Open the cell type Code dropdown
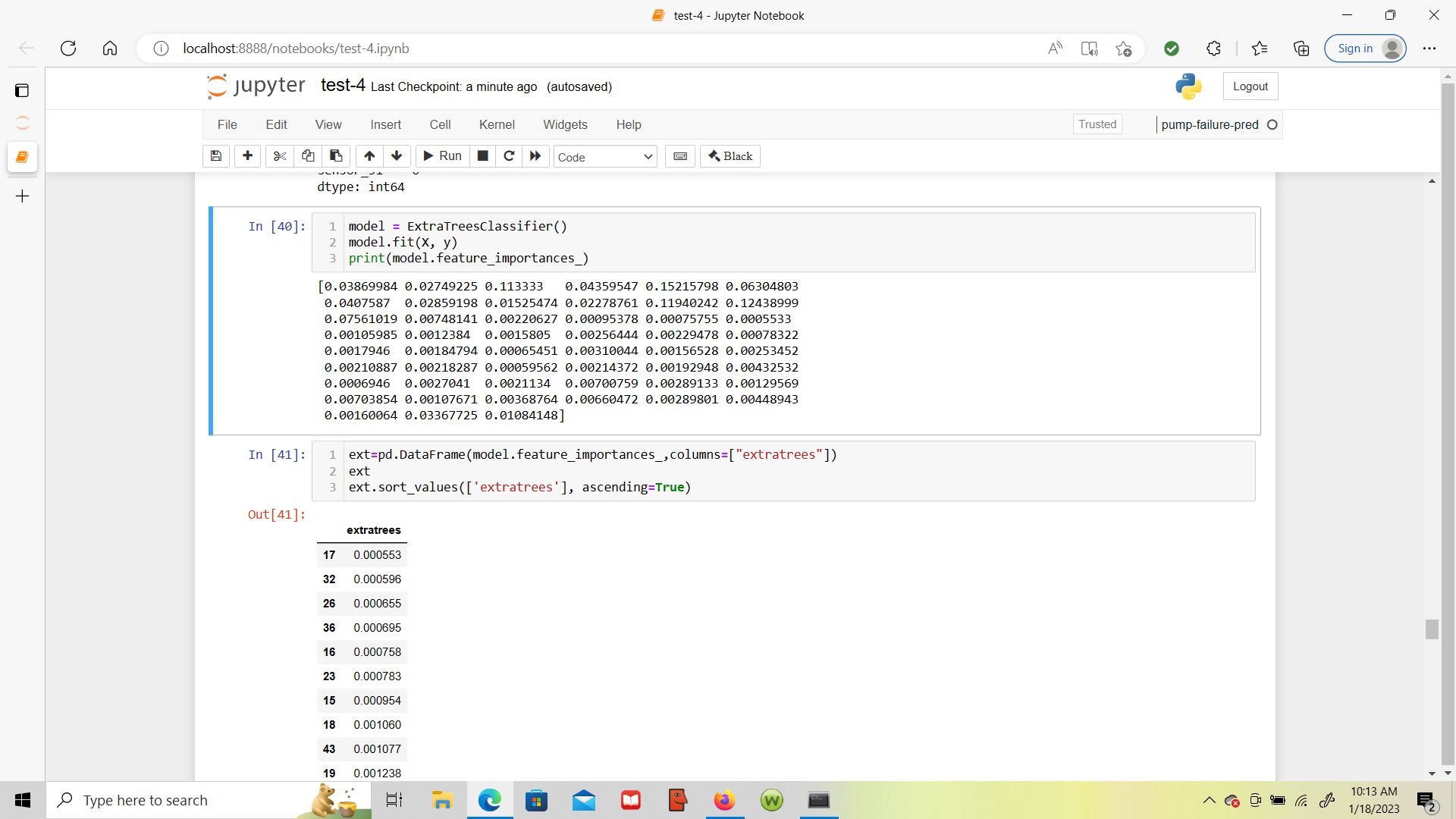This screenshot has width=1456, height=819. tap(605, 157)
